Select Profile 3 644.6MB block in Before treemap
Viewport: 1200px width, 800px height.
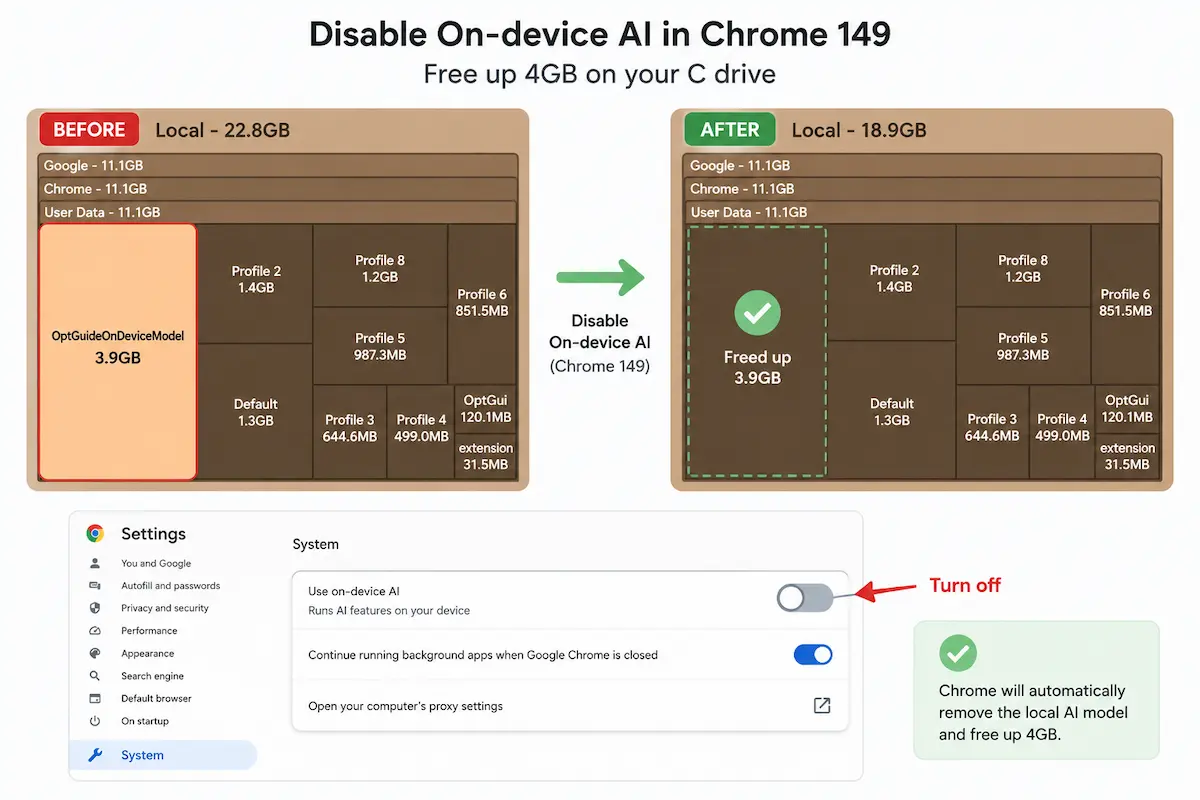click(350, 432)
